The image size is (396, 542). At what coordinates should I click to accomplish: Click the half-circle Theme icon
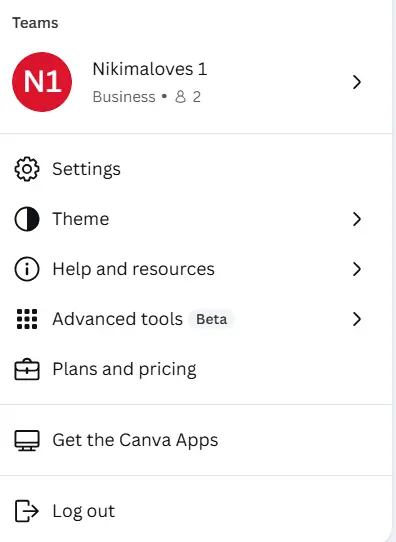(27, 219)
